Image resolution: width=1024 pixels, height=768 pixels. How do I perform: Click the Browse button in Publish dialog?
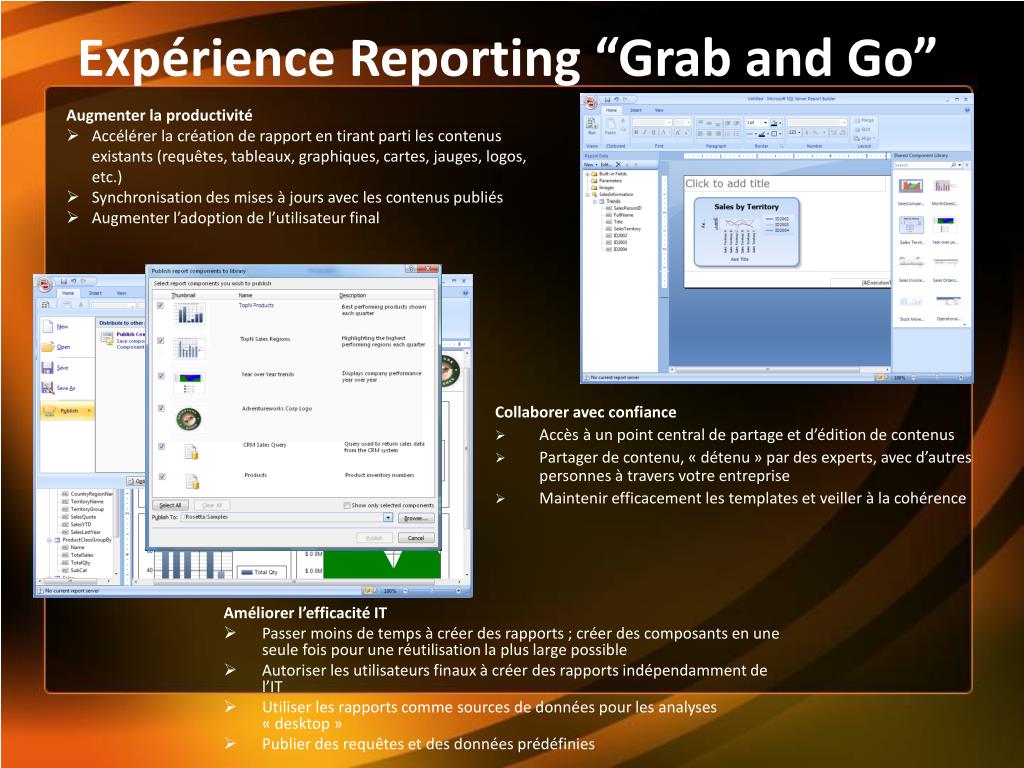pyautogui.click(x=416, y=518)
